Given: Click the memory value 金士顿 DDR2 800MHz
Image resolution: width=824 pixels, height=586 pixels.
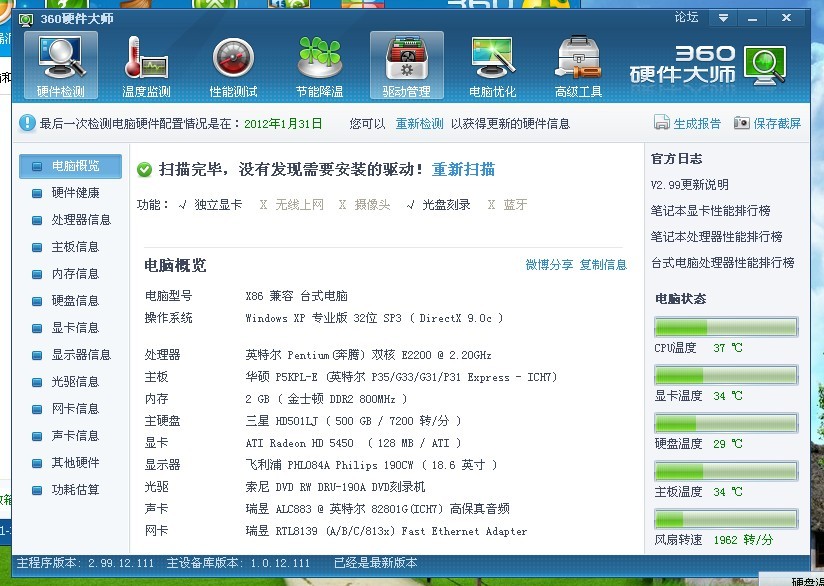Looking at the screenshot, I should point(326,399).
